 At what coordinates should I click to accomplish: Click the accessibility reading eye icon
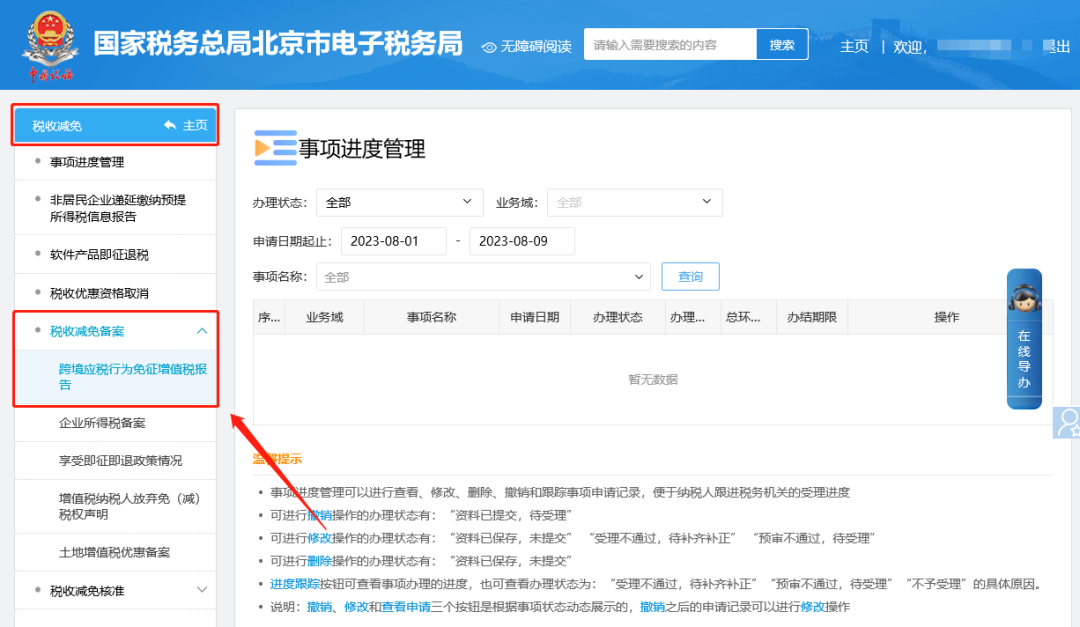[x=489, y=47]
